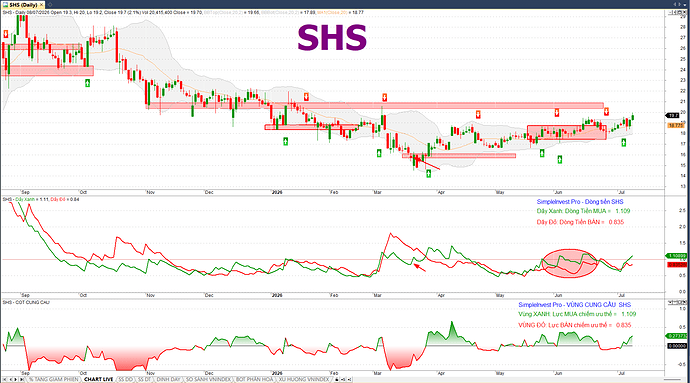Viewport: 690px width, 383px height.
Task: Click the price pane controls at top right
Action: 677,13
